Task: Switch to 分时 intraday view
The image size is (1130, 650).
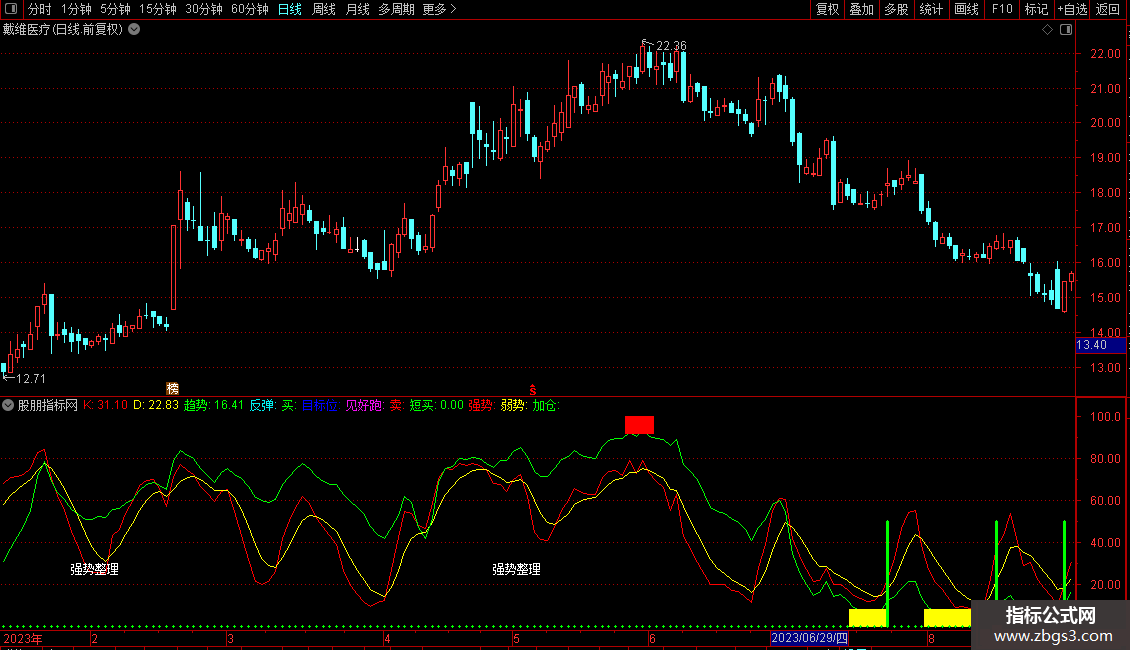Action: click(39, 10)
